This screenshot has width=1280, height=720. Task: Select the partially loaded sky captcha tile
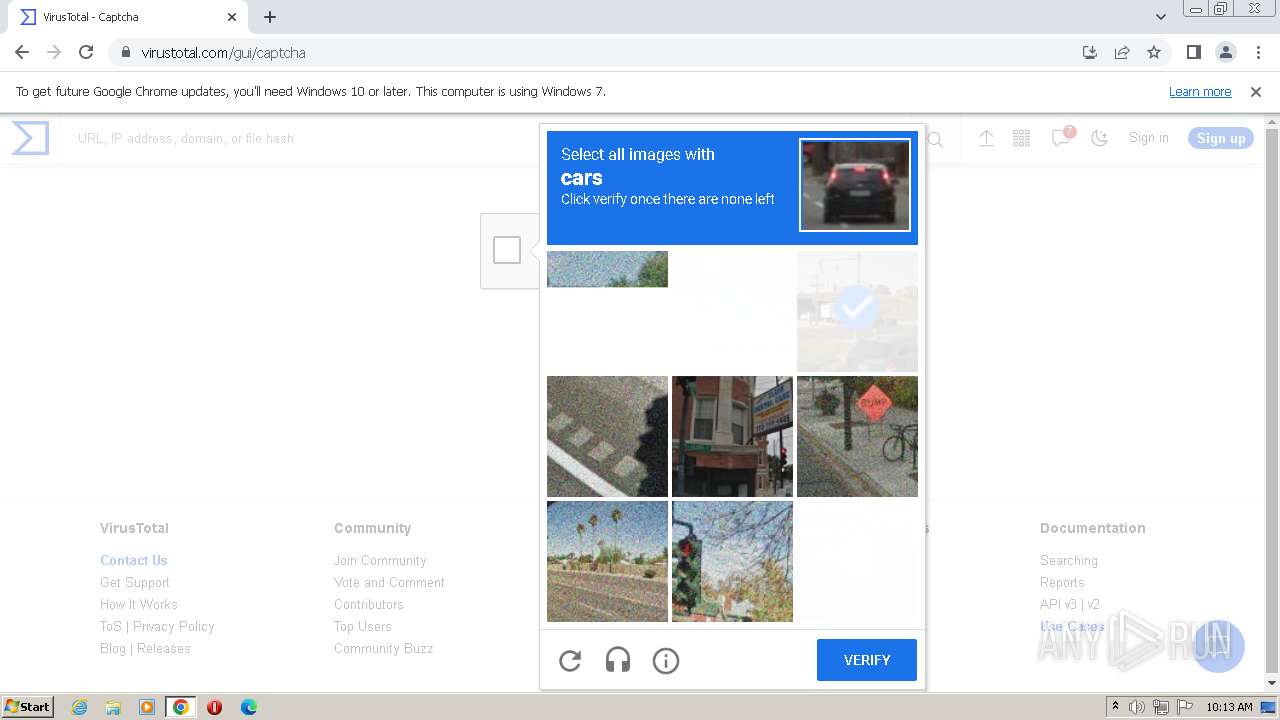pos(607,269)
